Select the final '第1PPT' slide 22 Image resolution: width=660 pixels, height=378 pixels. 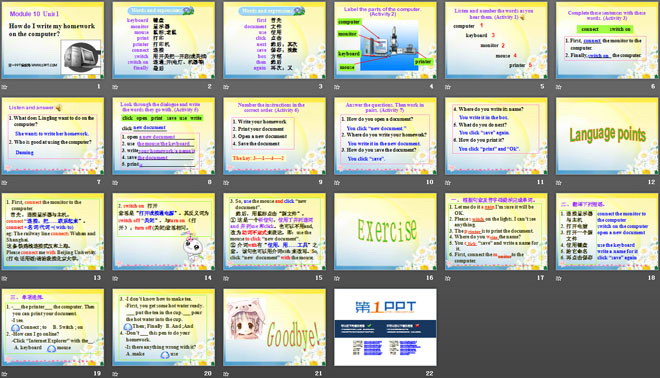385,327
